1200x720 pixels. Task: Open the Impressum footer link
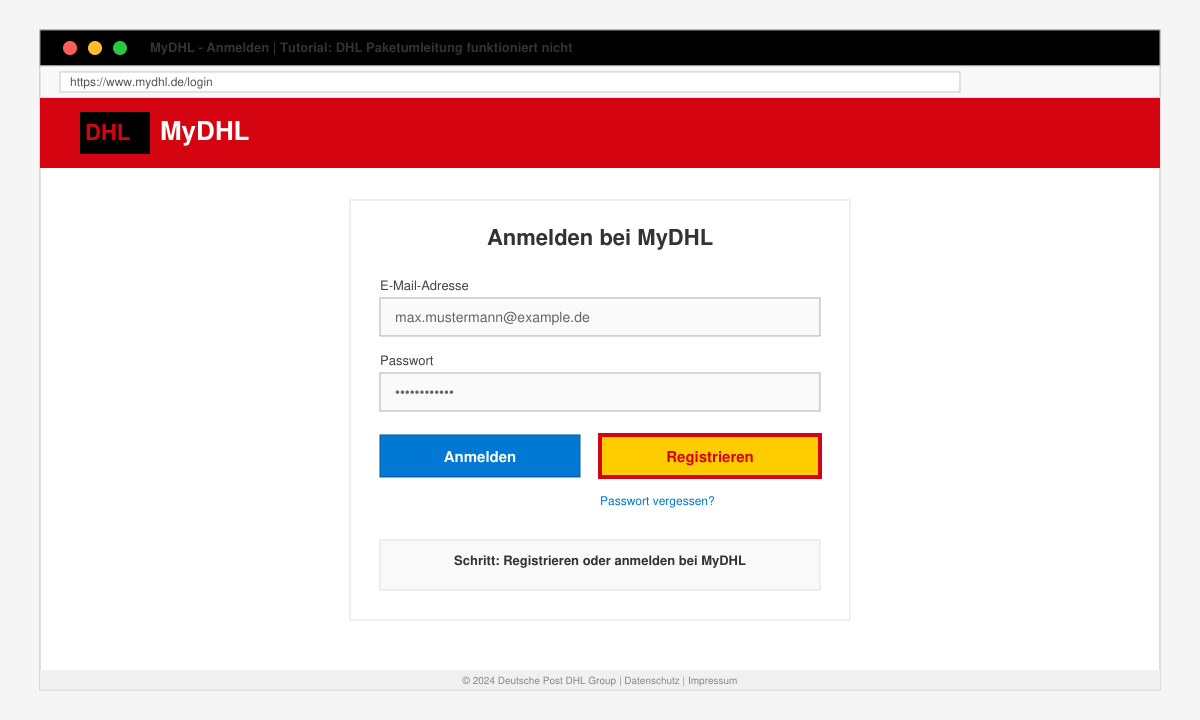click(x=712, y=680)
